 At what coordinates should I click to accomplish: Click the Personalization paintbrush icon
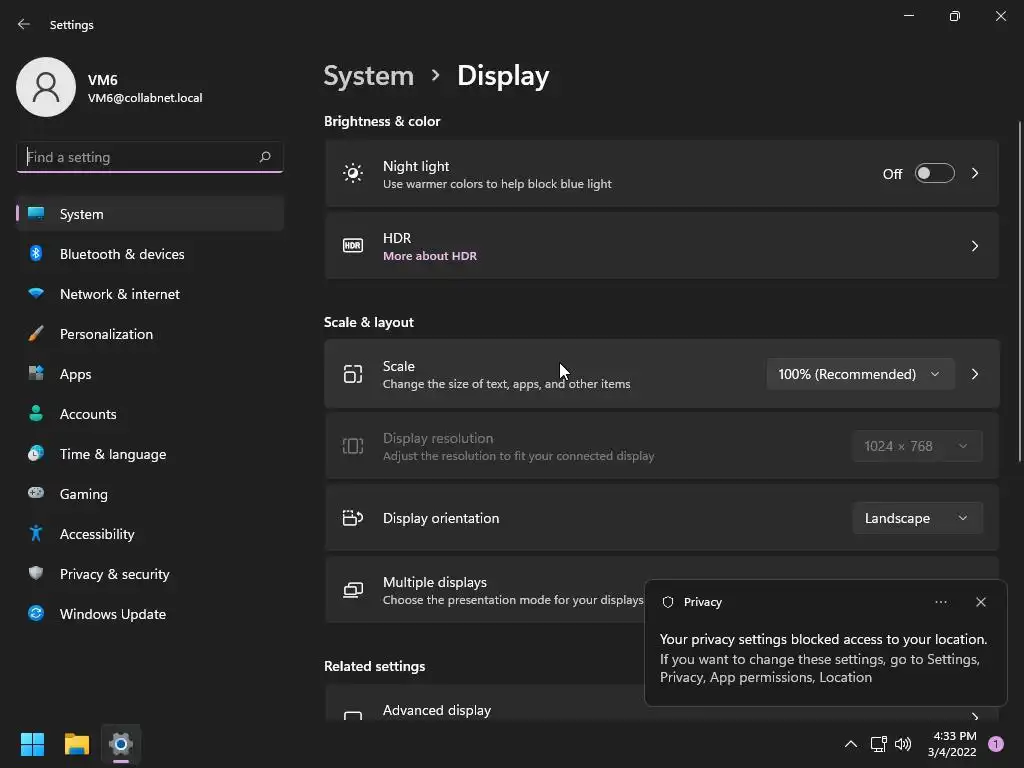pyautogui.click(x=36, y=334)
